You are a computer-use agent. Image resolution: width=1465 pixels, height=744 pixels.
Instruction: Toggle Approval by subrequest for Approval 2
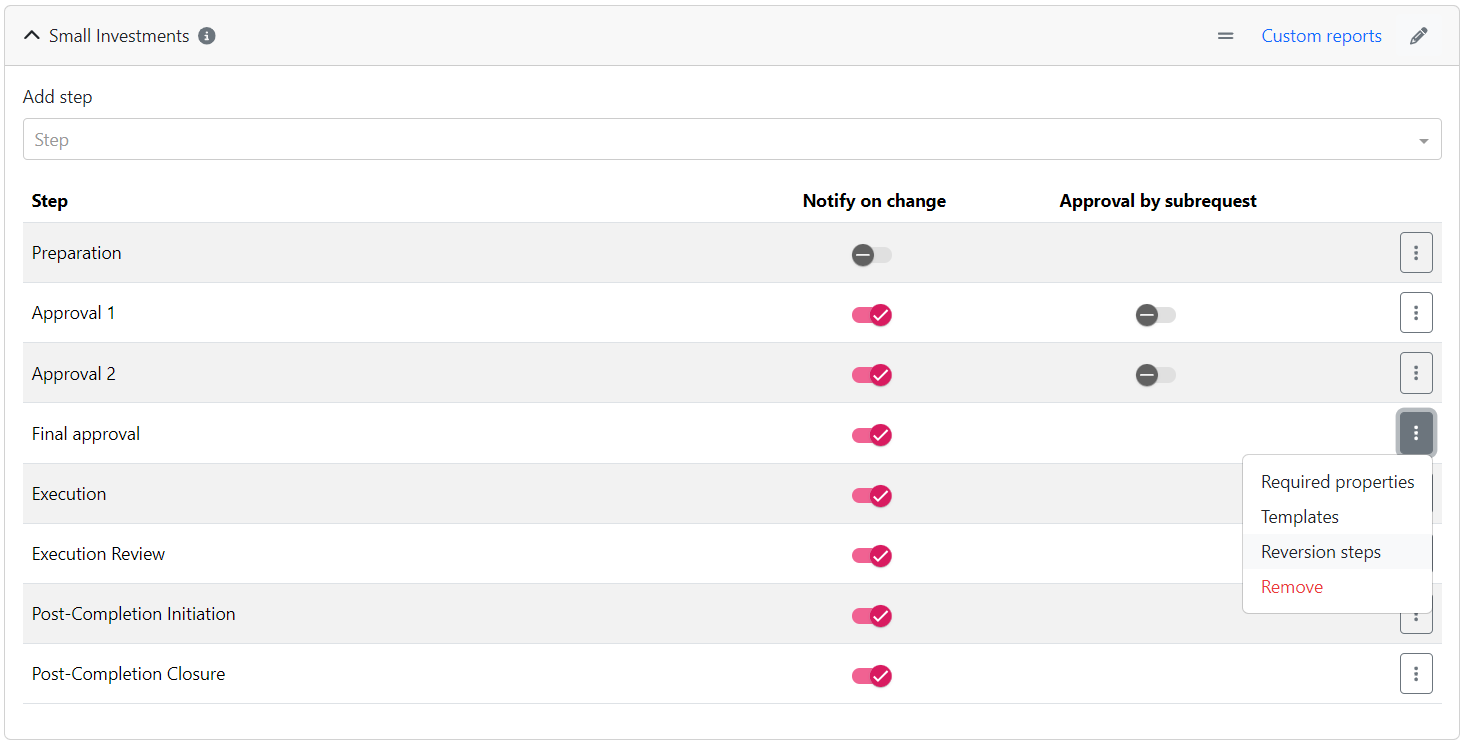(1156, 375)
